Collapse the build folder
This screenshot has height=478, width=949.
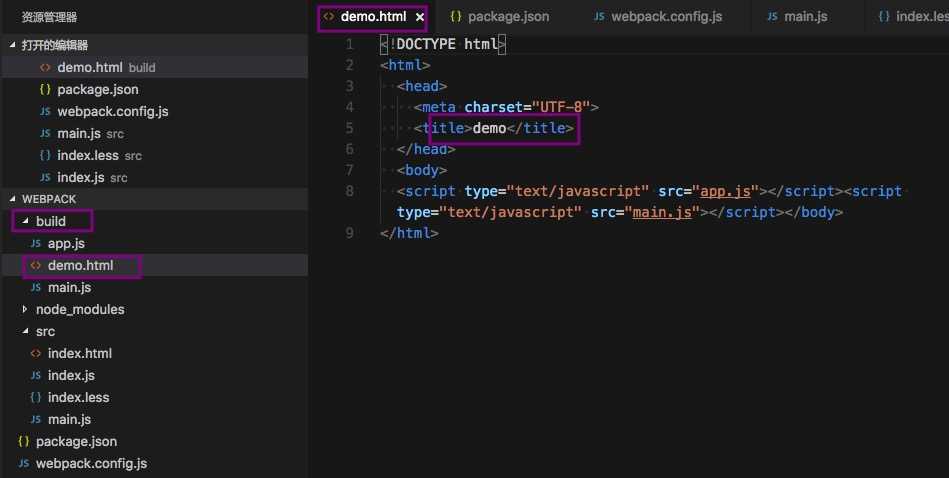(25, 221)
